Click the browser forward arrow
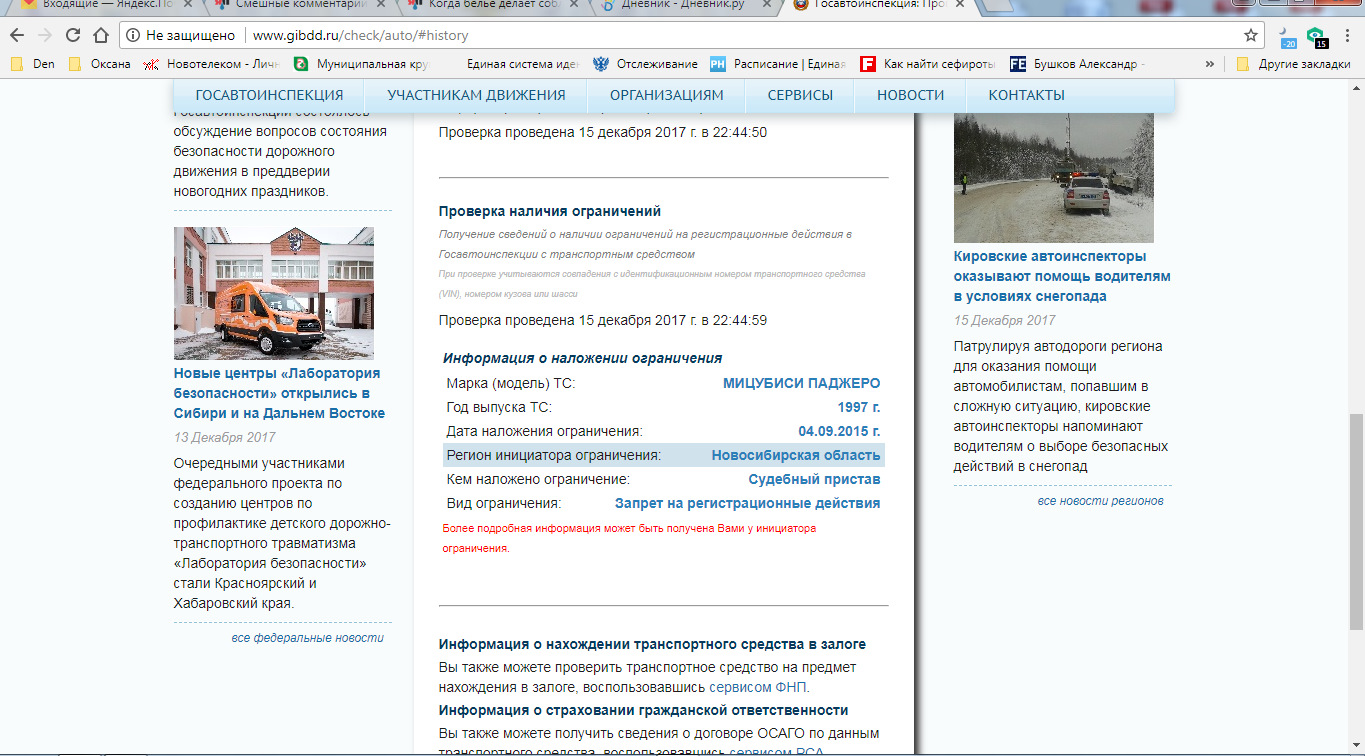Viewport: 1365px width, 756px height. (x=45, y=35)
